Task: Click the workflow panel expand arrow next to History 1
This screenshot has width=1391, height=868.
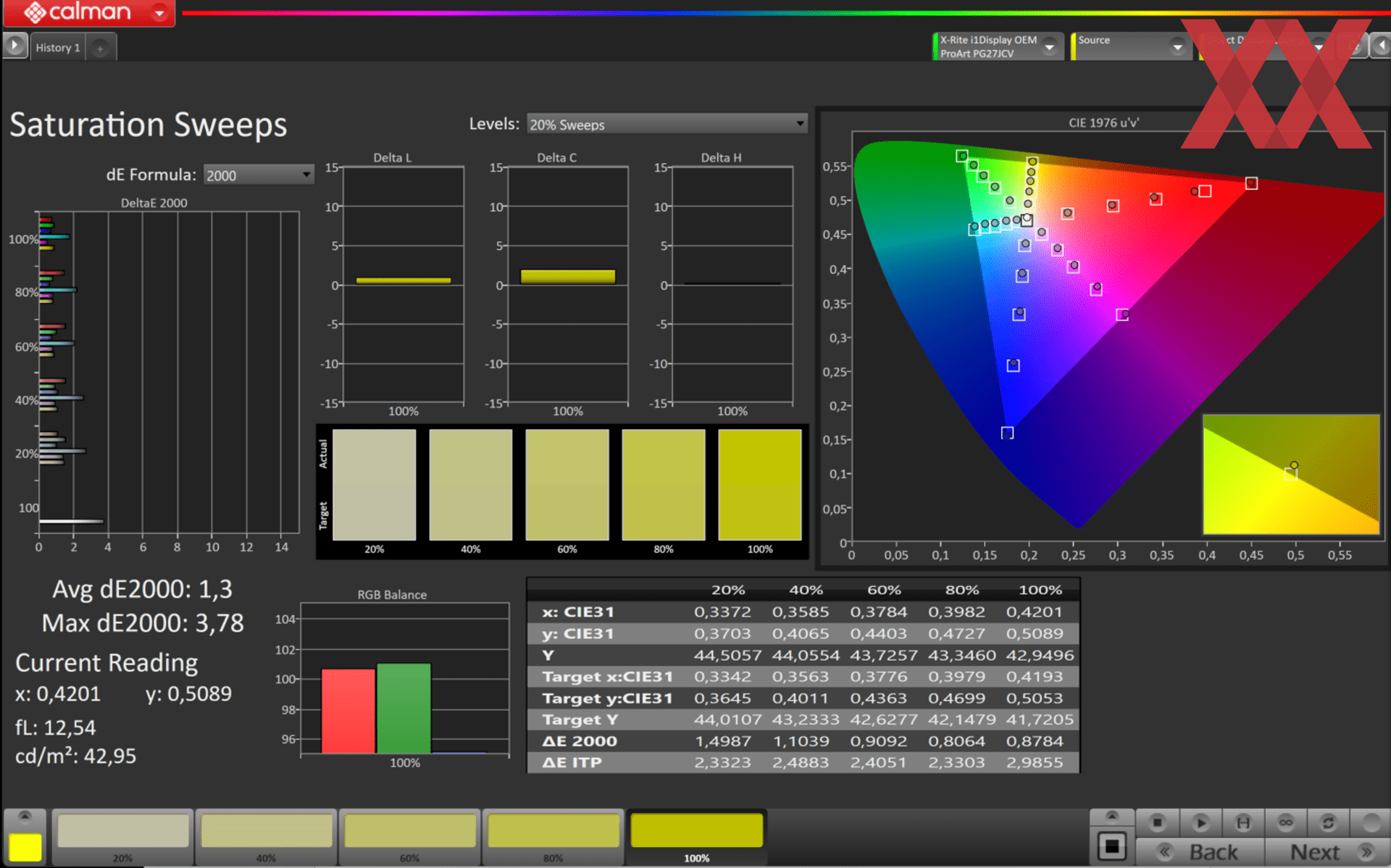Action: coord(14,46)
